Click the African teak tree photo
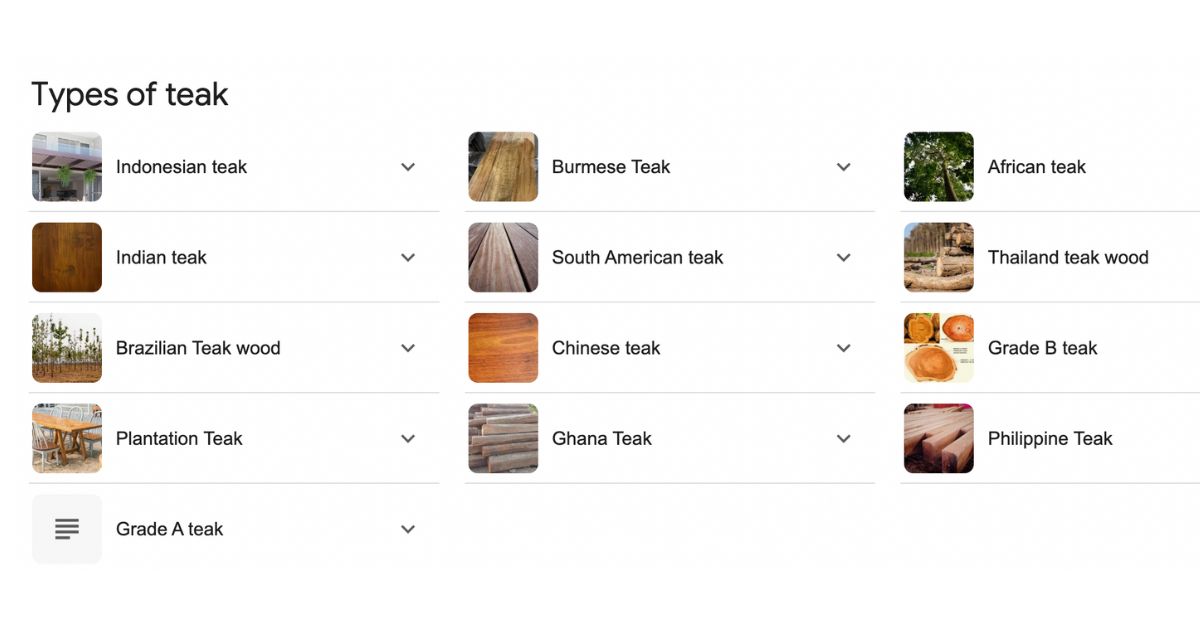1200x630 pixels. click(938, 166)
